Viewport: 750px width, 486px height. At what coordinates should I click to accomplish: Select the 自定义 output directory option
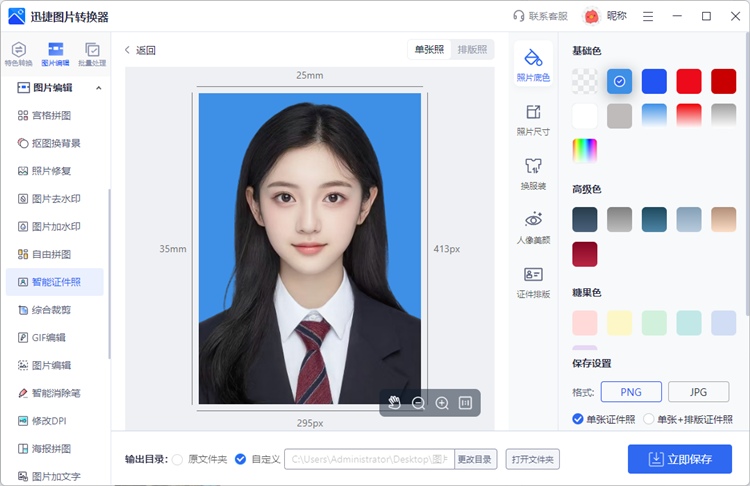(x=240, y=459)
